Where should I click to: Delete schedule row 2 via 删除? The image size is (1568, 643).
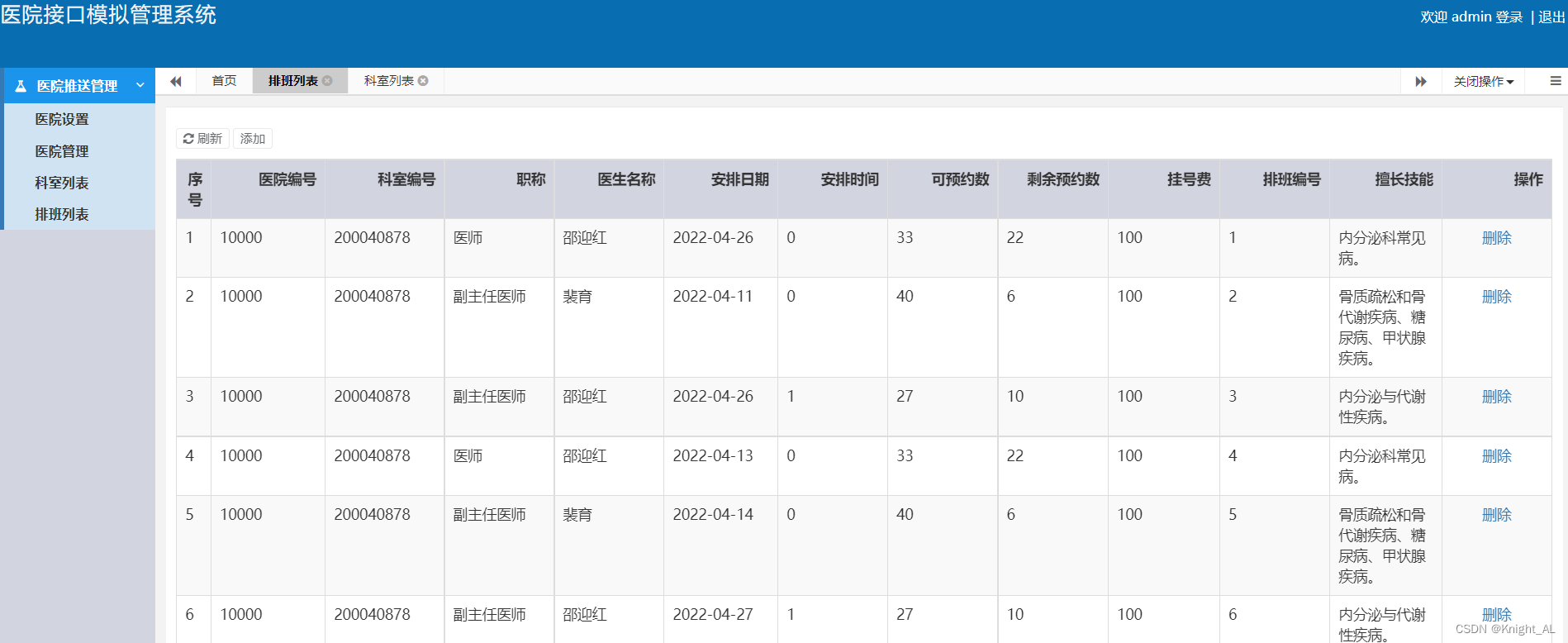(x=1497, y=297)
